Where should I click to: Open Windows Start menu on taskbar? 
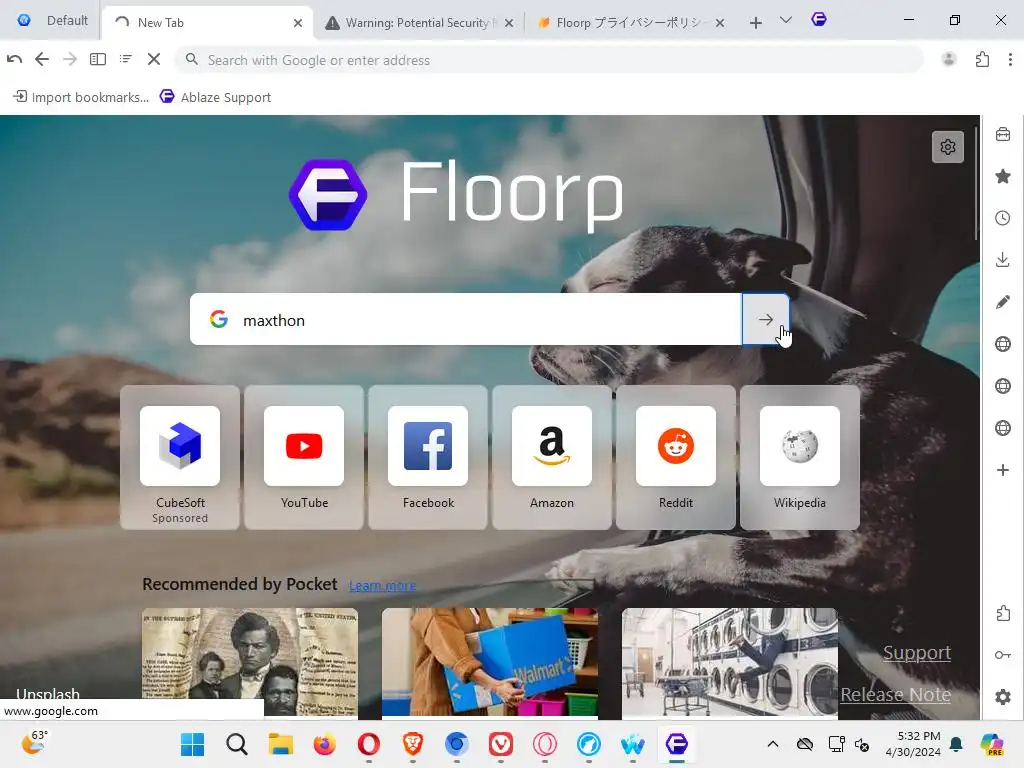coord(193,744)
